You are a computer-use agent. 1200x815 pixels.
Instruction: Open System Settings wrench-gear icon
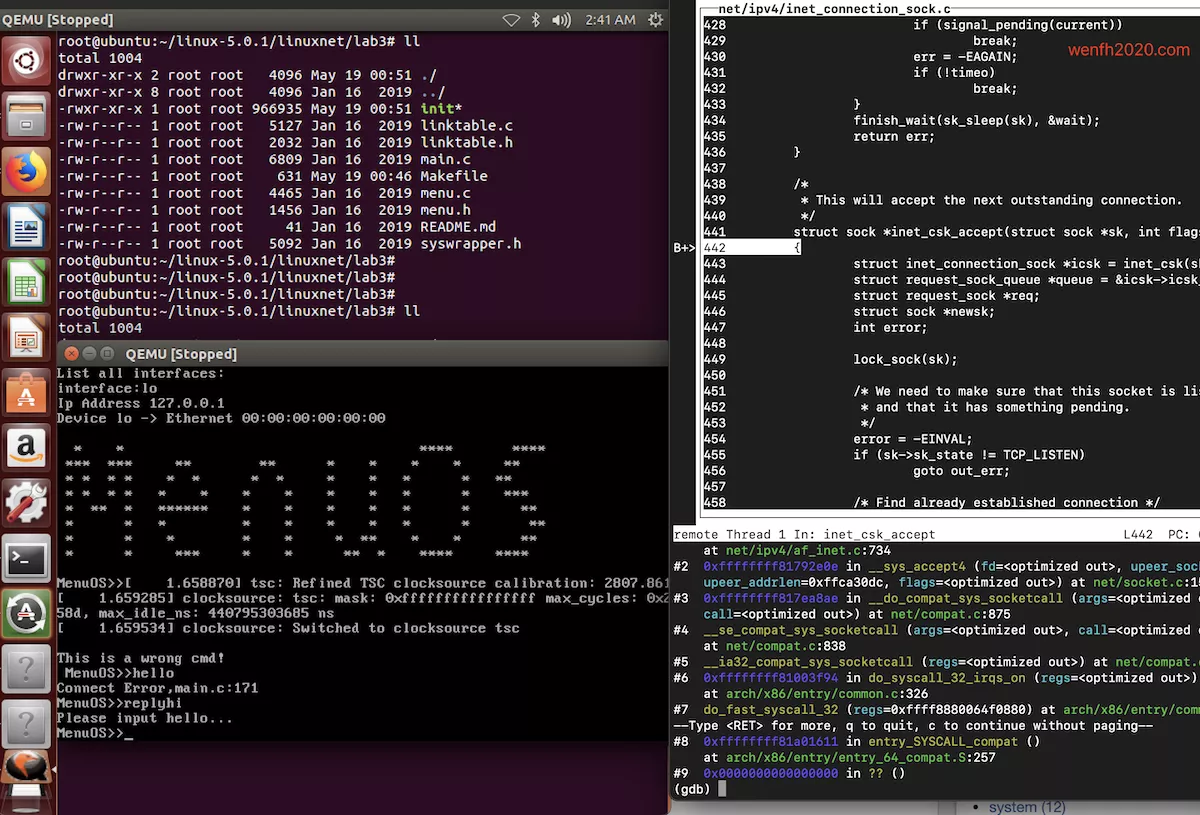tap(26, 502)
